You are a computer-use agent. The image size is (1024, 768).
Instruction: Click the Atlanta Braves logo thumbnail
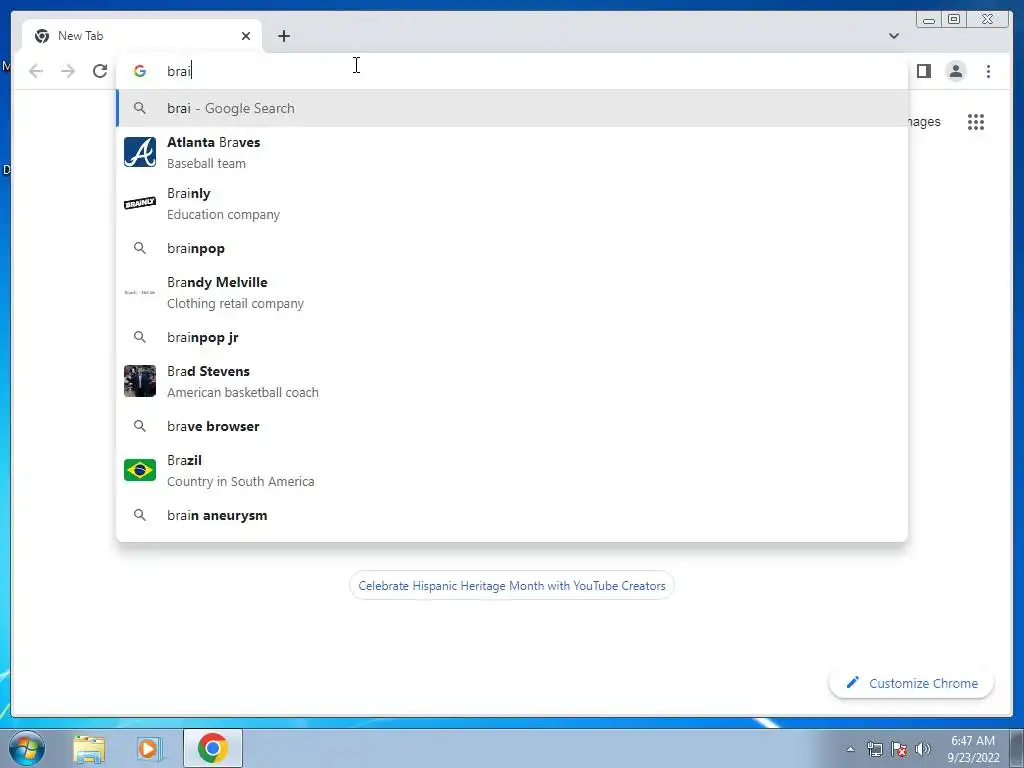coord(140,152)
